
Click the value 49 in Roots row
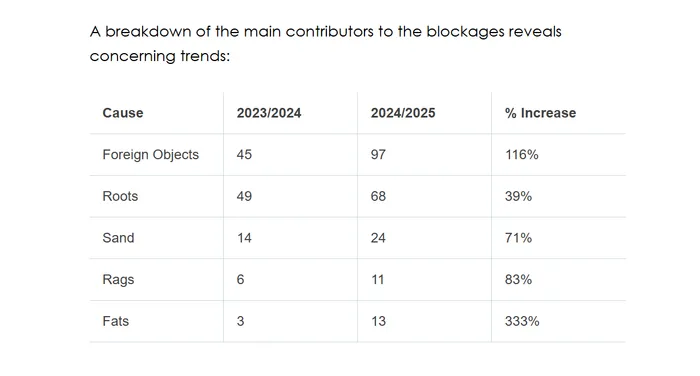(x=244, y=196)
